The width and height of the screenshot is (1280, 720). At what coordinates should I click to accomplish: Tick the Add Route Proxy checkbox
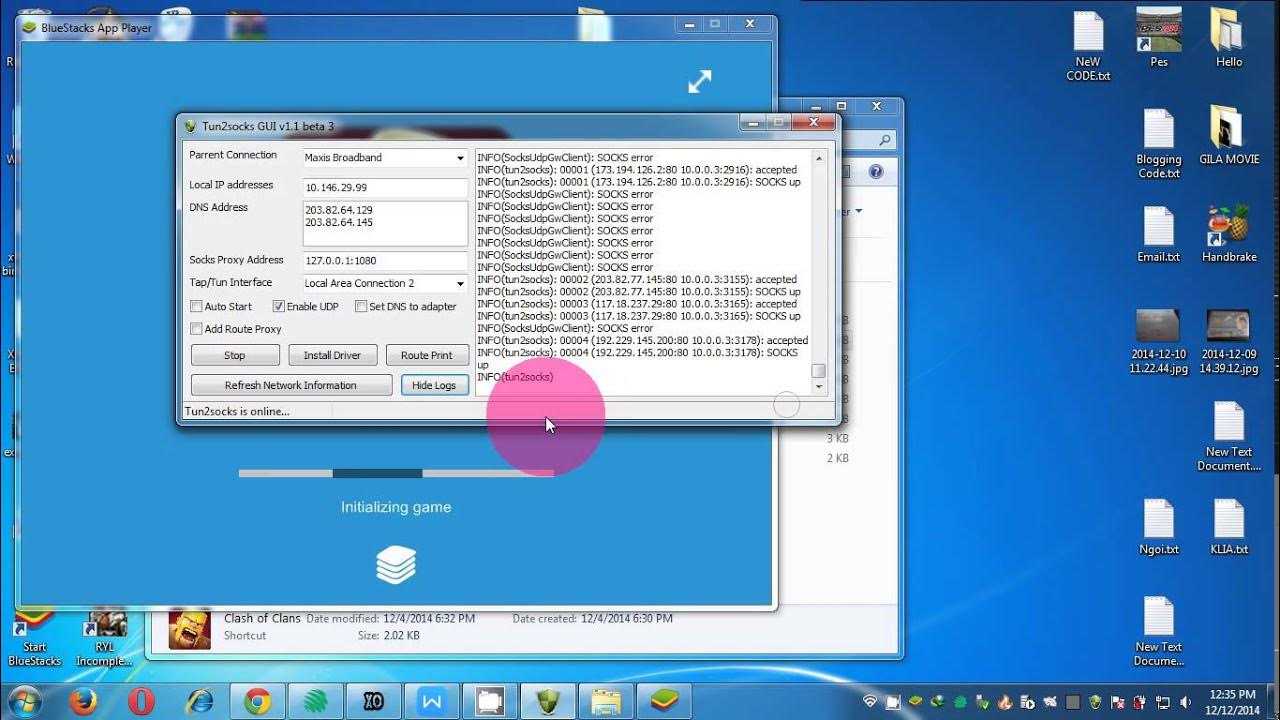click(197, 329)
